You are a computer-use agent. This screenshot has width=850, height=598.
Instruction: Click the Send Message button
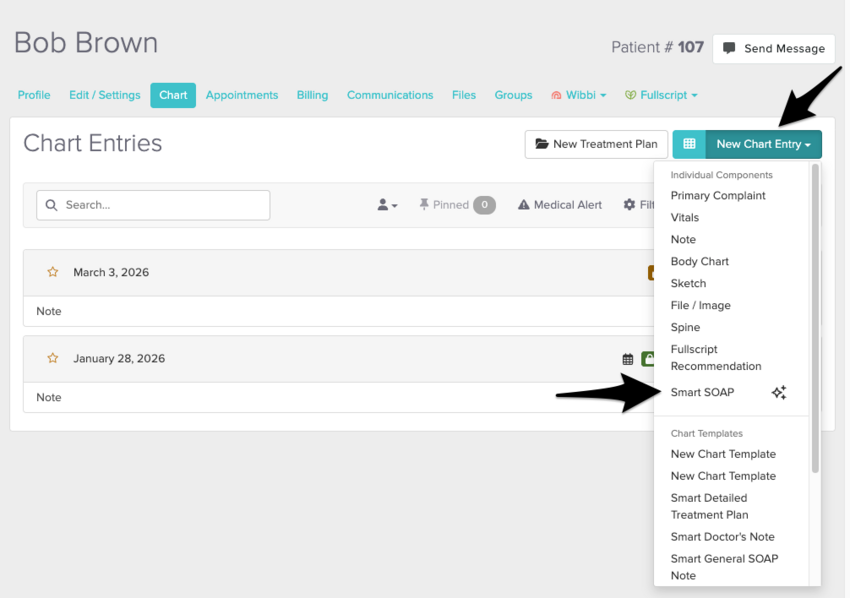coord(774,49)
